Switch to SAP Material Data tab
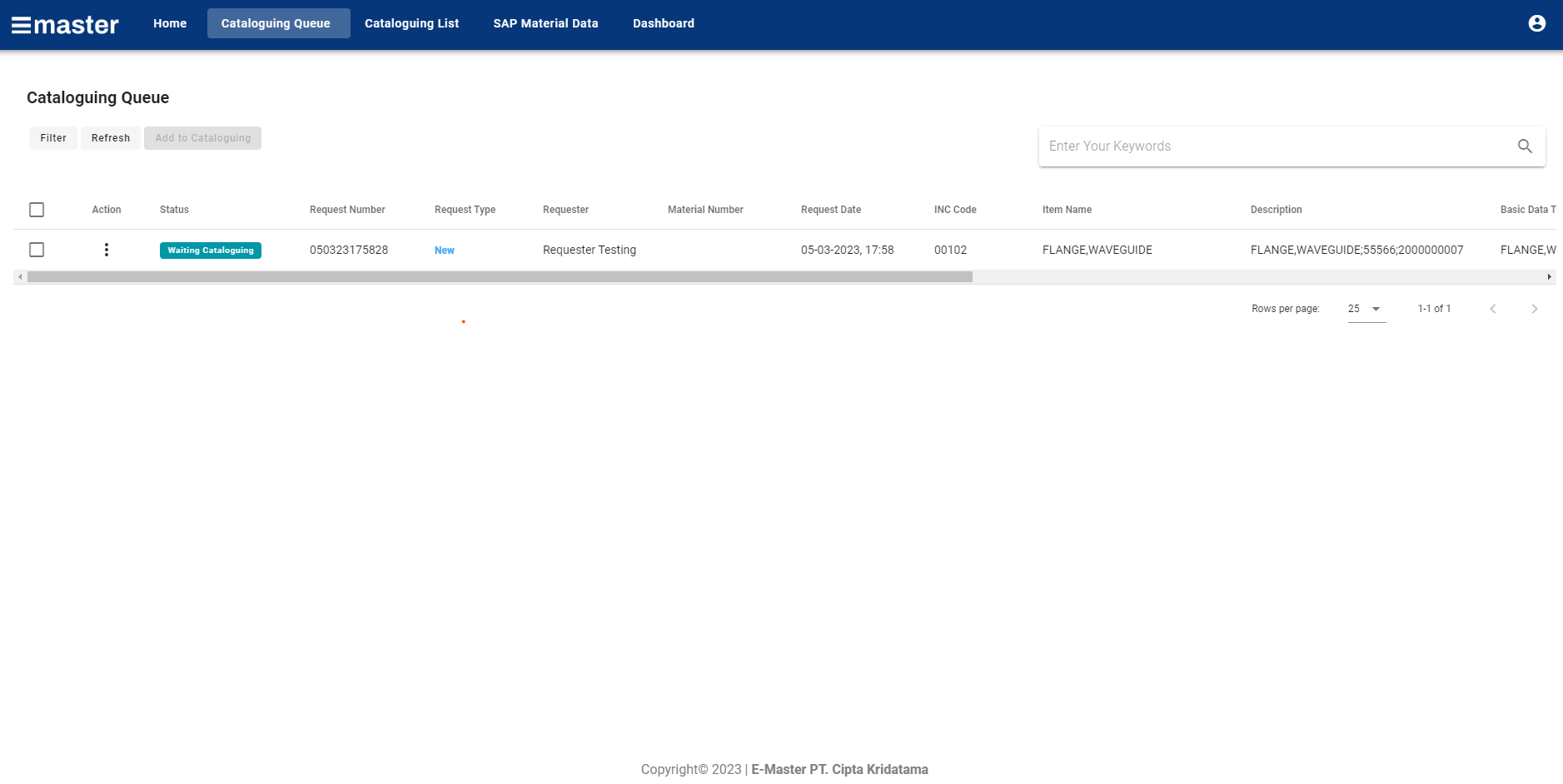This screenshot has width=1563, height=784. [x=545, y=23]
